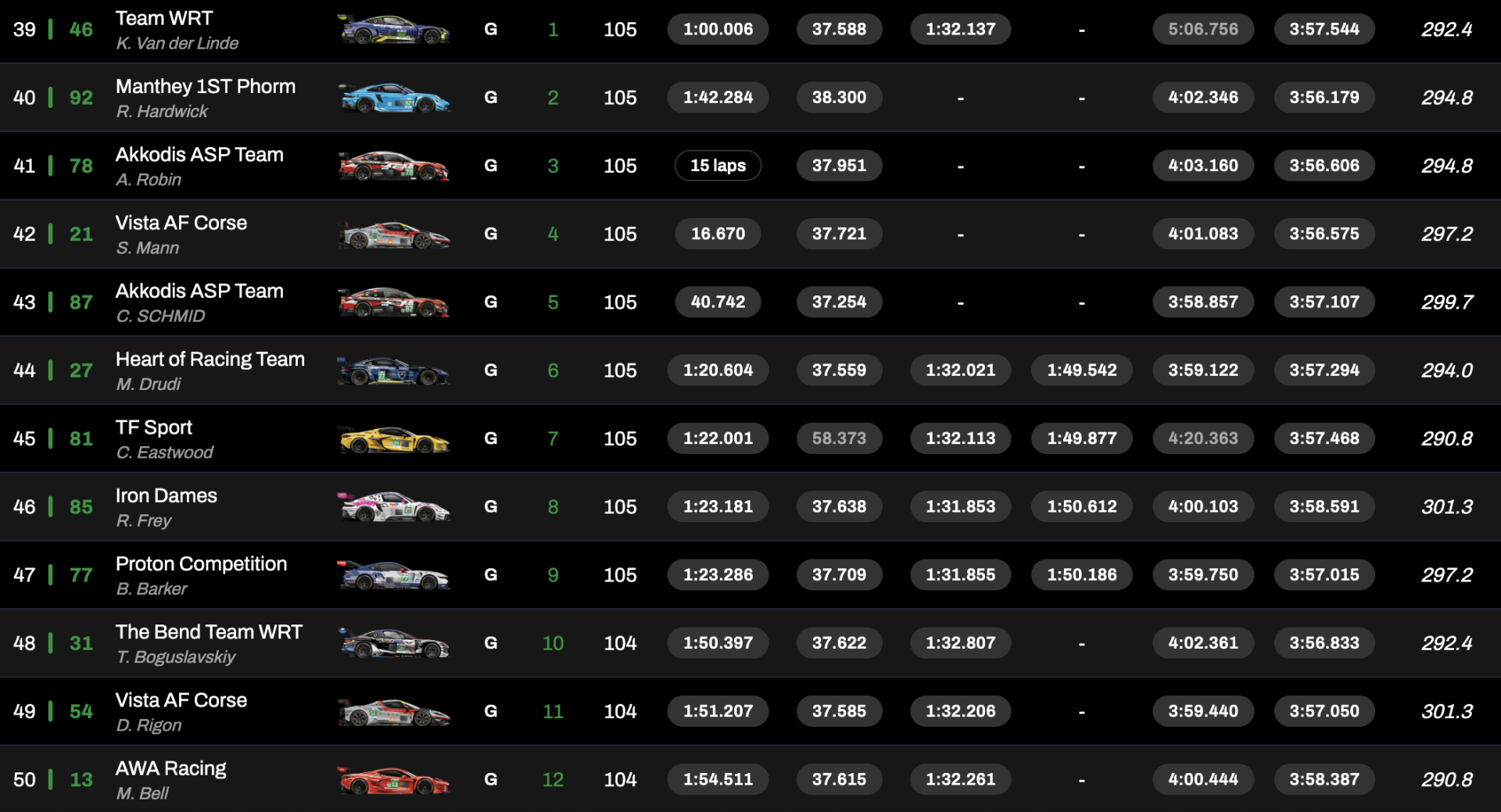The image size is (1501, 812).
Task: Click the 3:56.179 best lap of Manthey
Action: coord(1324,98)
